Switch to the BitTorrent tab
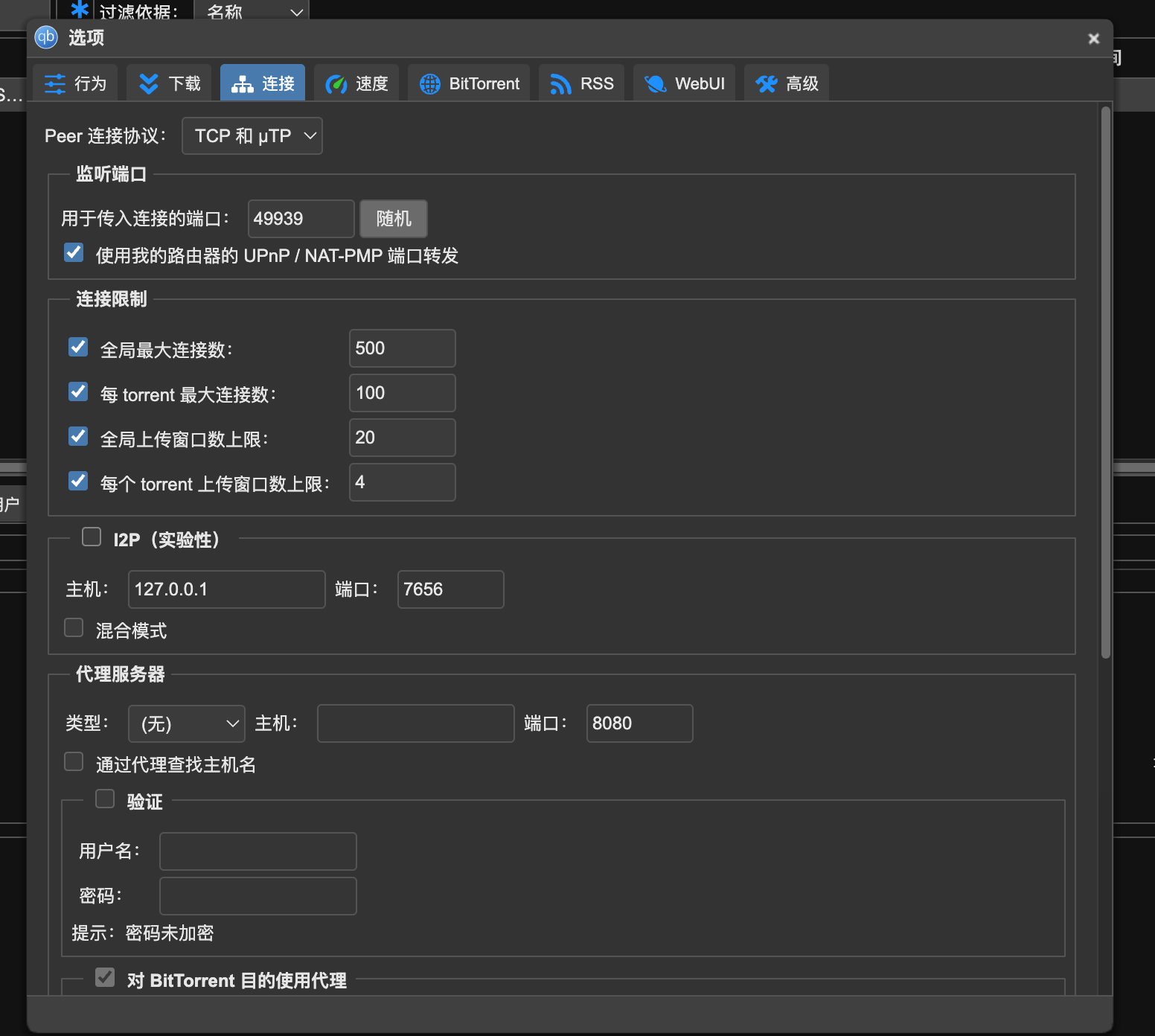Viewport: 1155px width, 1036px height. tap(469, 83)
